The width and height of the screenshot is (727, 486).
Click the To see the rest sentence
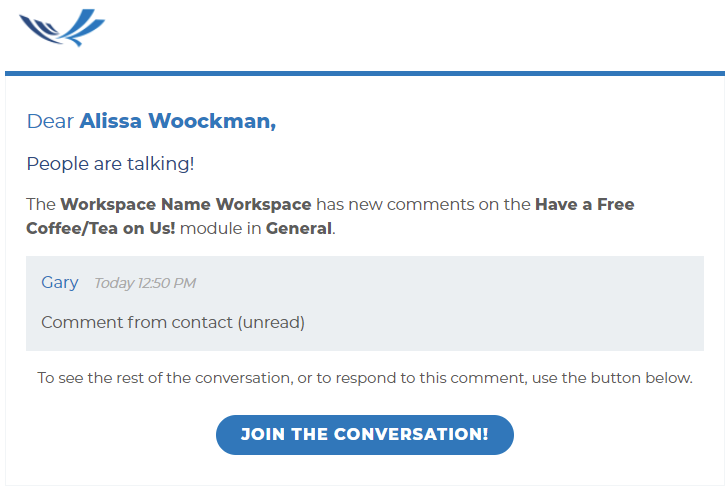pos(365,378)
